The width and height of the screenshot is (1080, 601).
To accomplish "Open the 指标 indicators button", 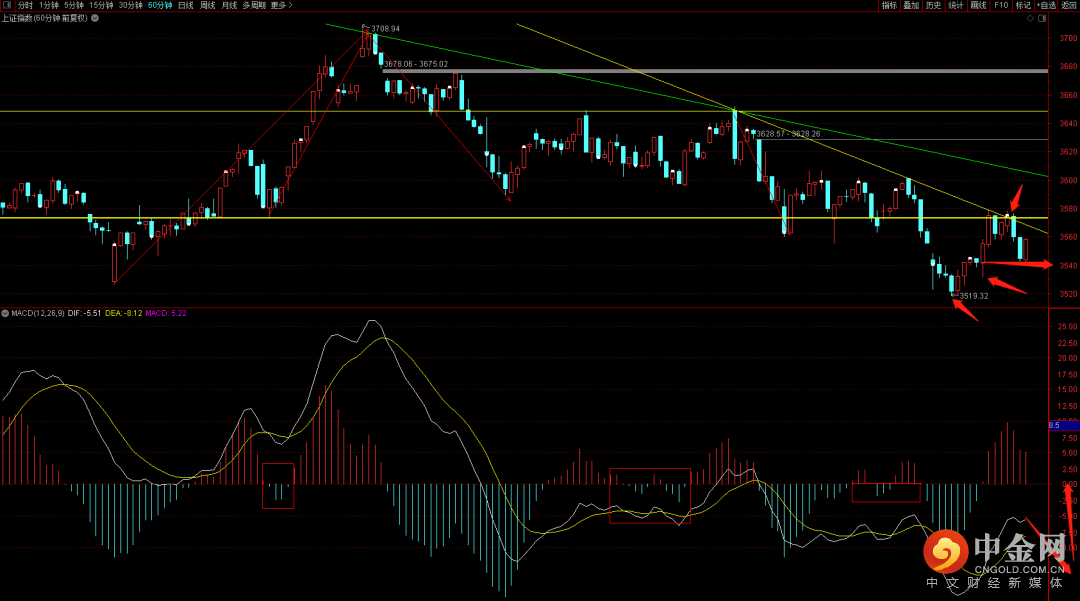I will (x=889, y=5).
